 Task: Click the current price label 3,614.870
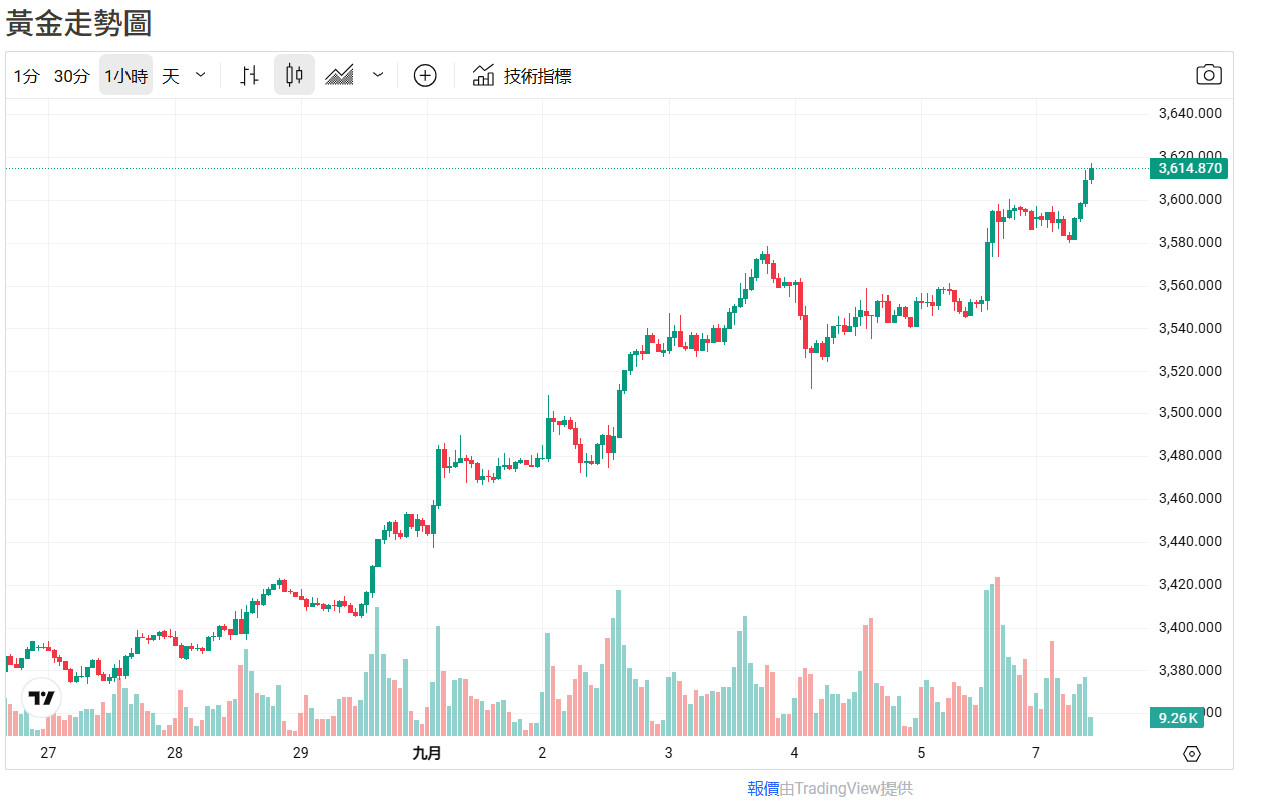(x=1189, y=168)
